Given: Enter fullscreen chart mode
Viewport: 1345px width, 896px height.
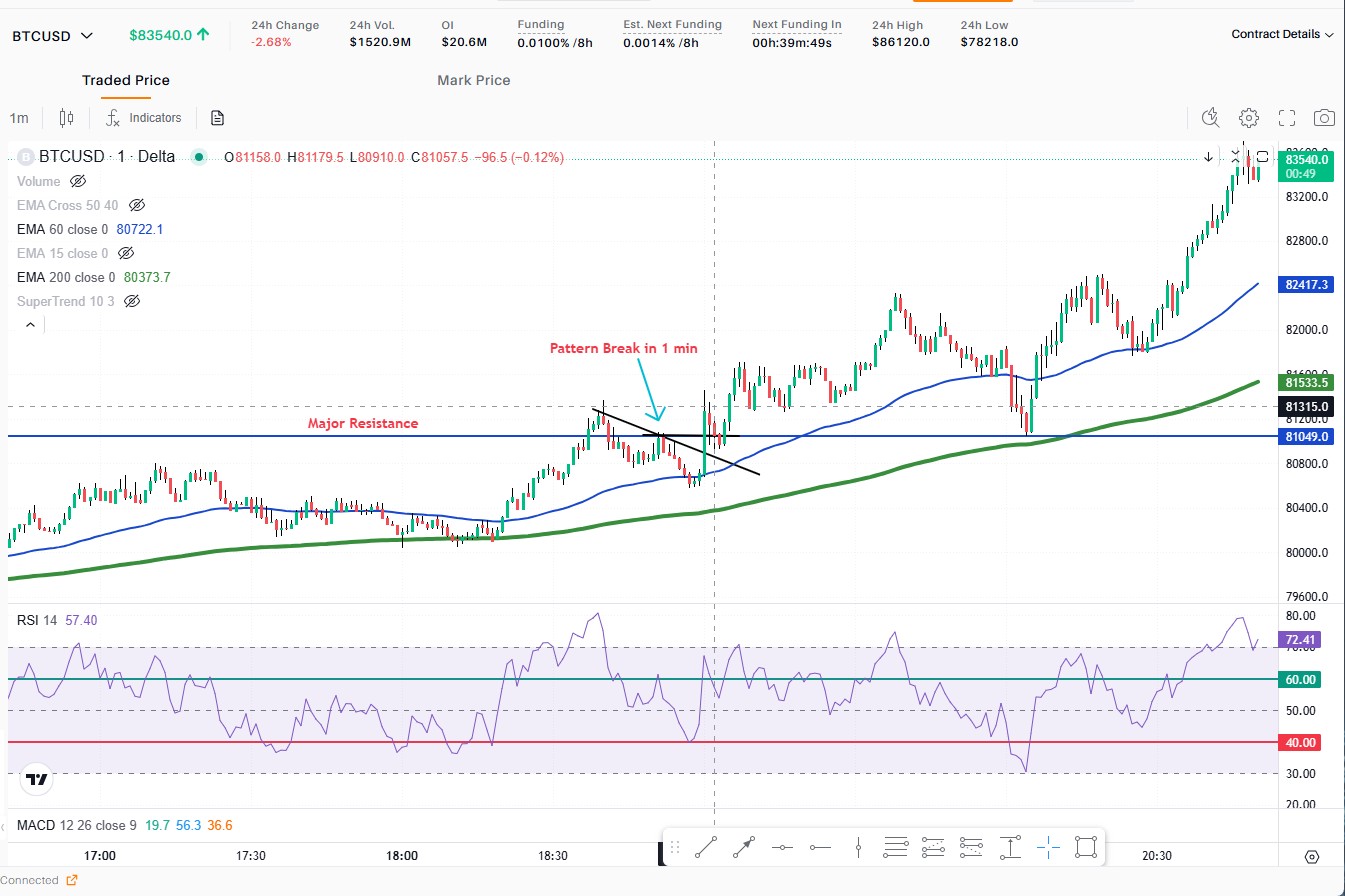Looking at the screenshot, I should (x=1287, y=118).
